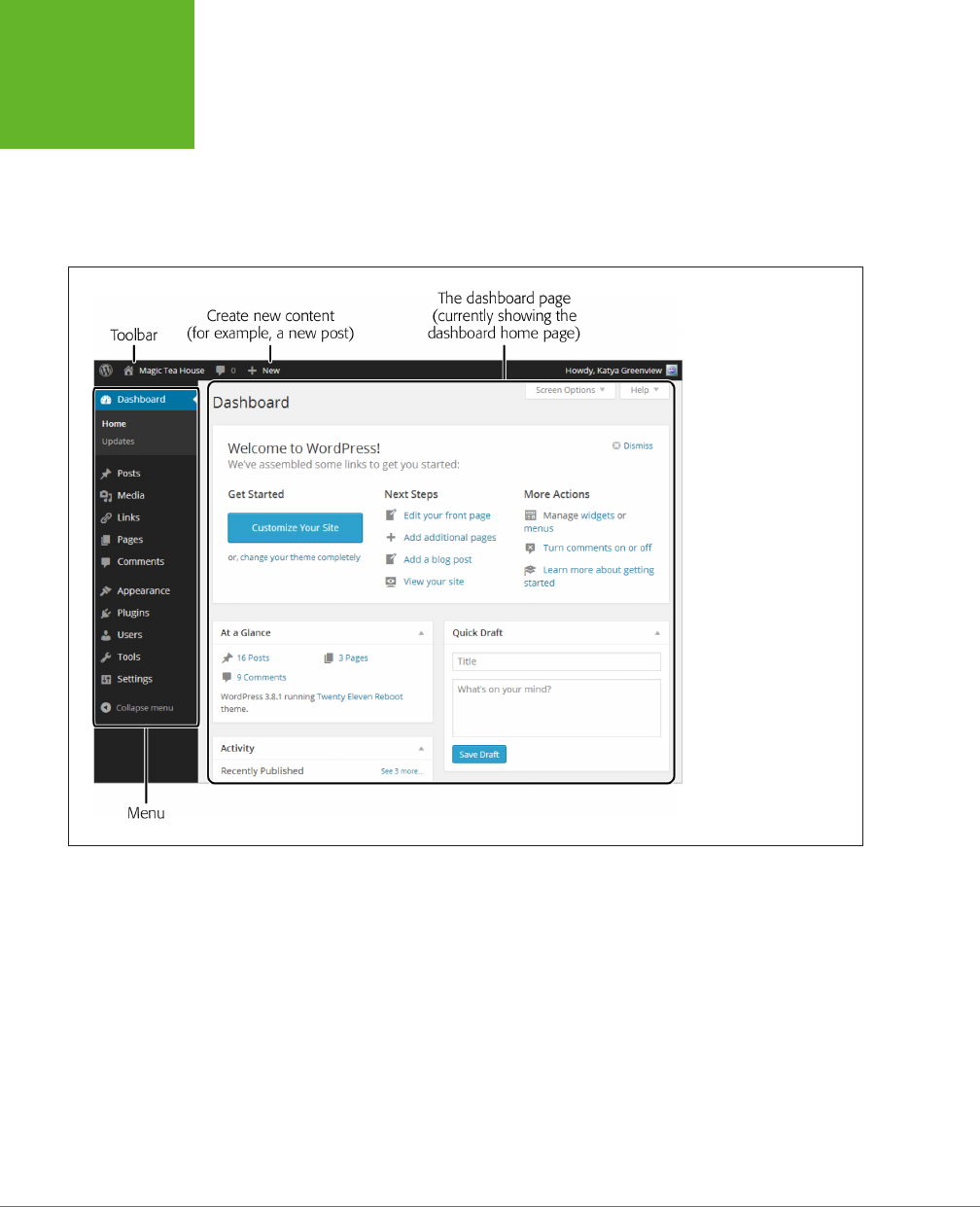This screenshot has width=980, height=1207.
Task: Click the Quick Draft Title field
Action: tap(556, 661)
